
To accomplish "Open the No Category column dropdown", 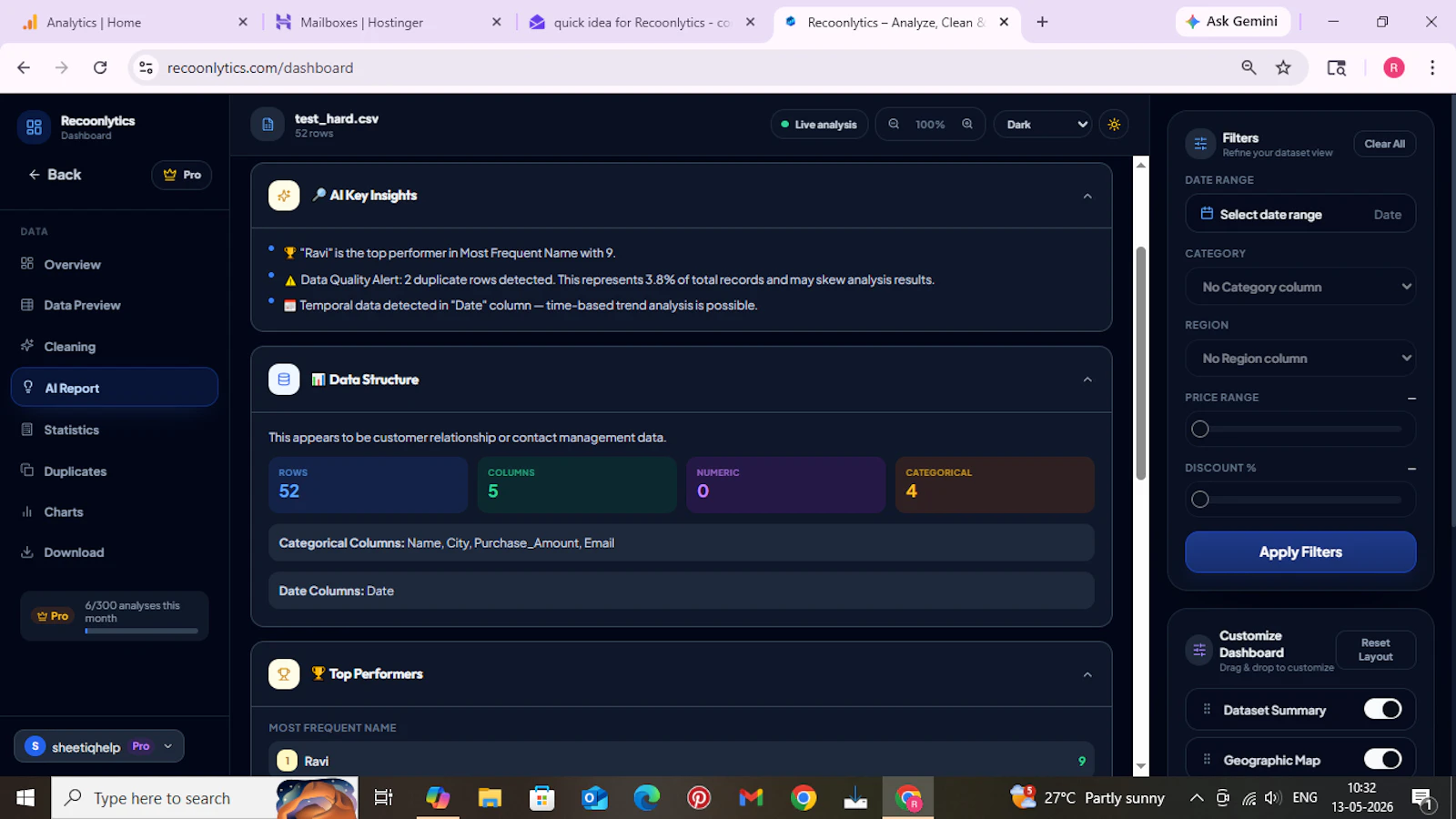I will point(1300,287).
